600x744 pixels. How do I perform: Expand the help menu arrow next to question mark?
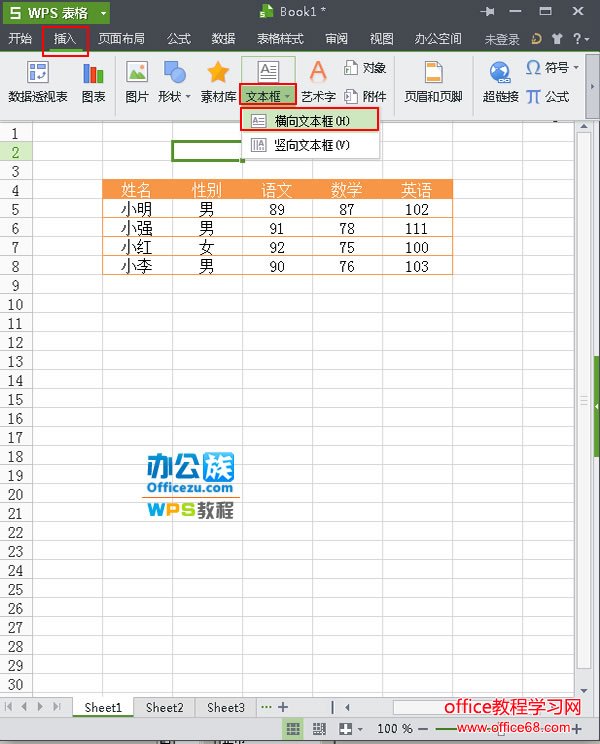click(x=587, y=39)
